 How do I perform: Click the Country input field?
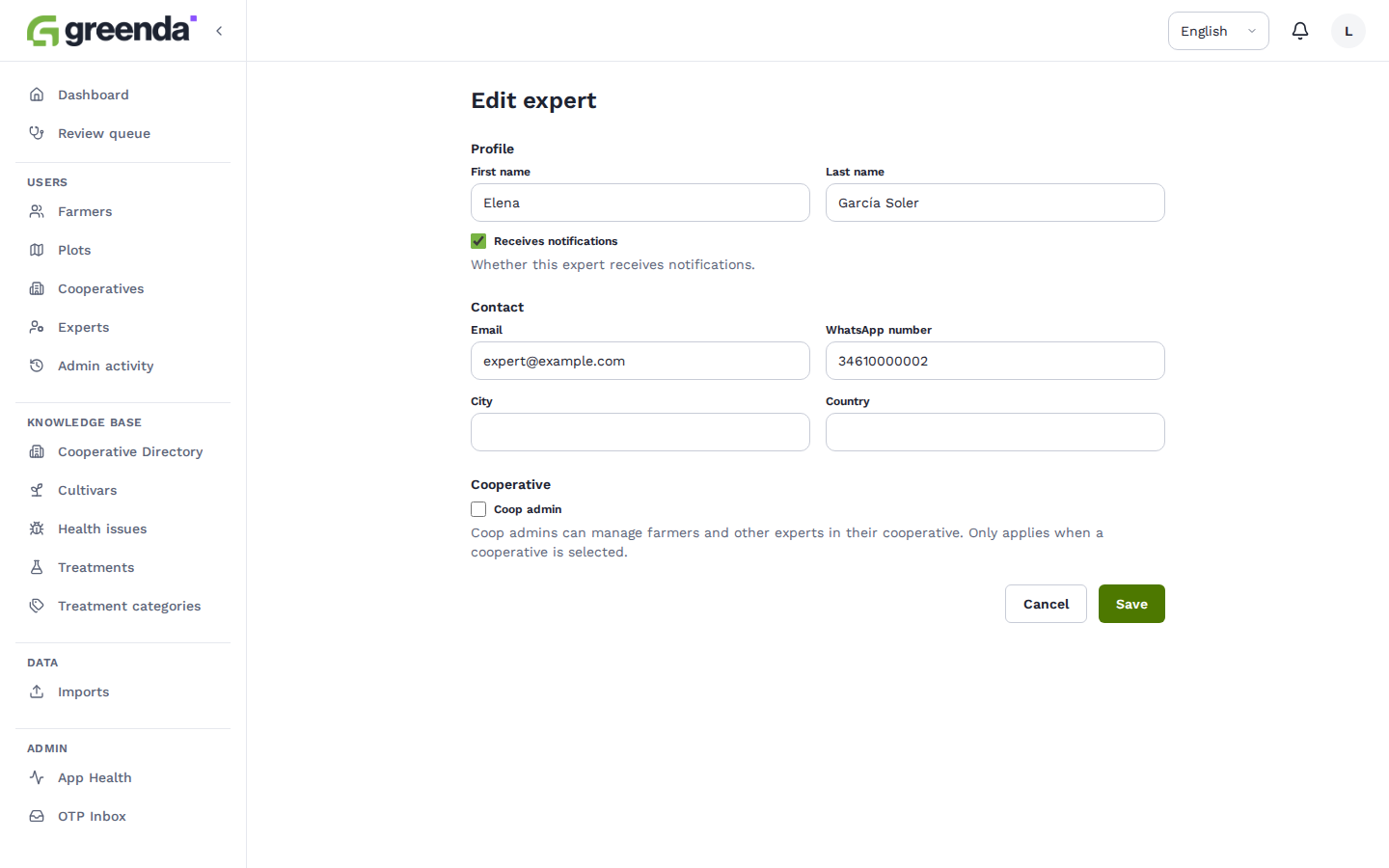pyautogui.click(x=995, y=432)
